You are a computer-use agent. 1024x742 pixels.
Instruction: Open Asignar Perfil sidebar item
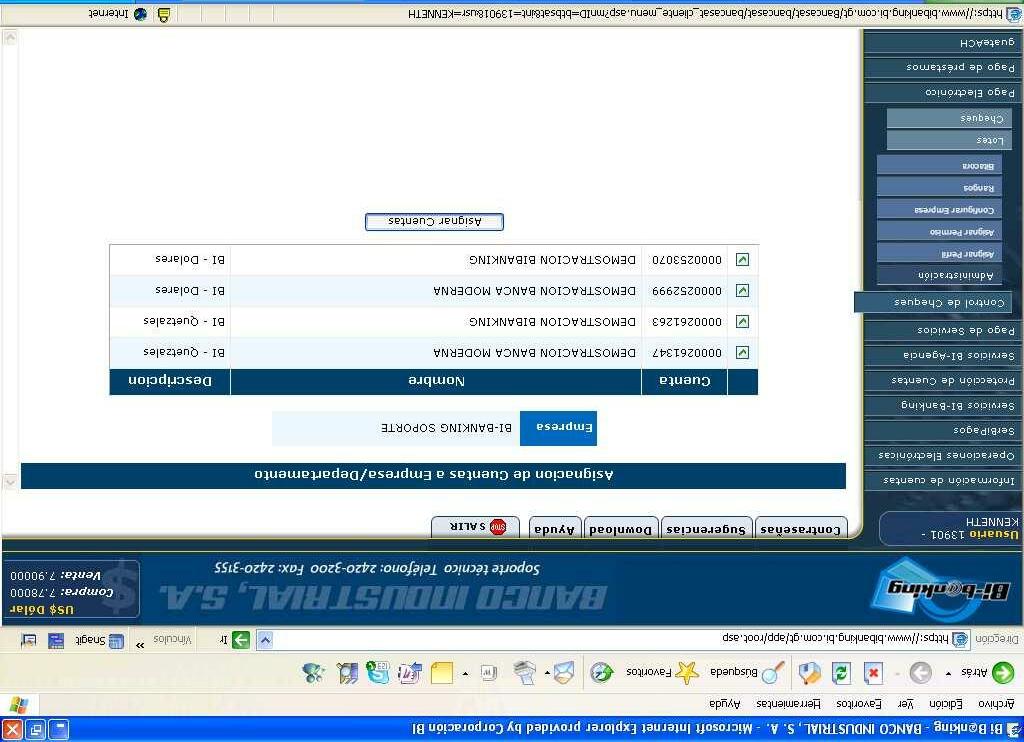point(939,254)
